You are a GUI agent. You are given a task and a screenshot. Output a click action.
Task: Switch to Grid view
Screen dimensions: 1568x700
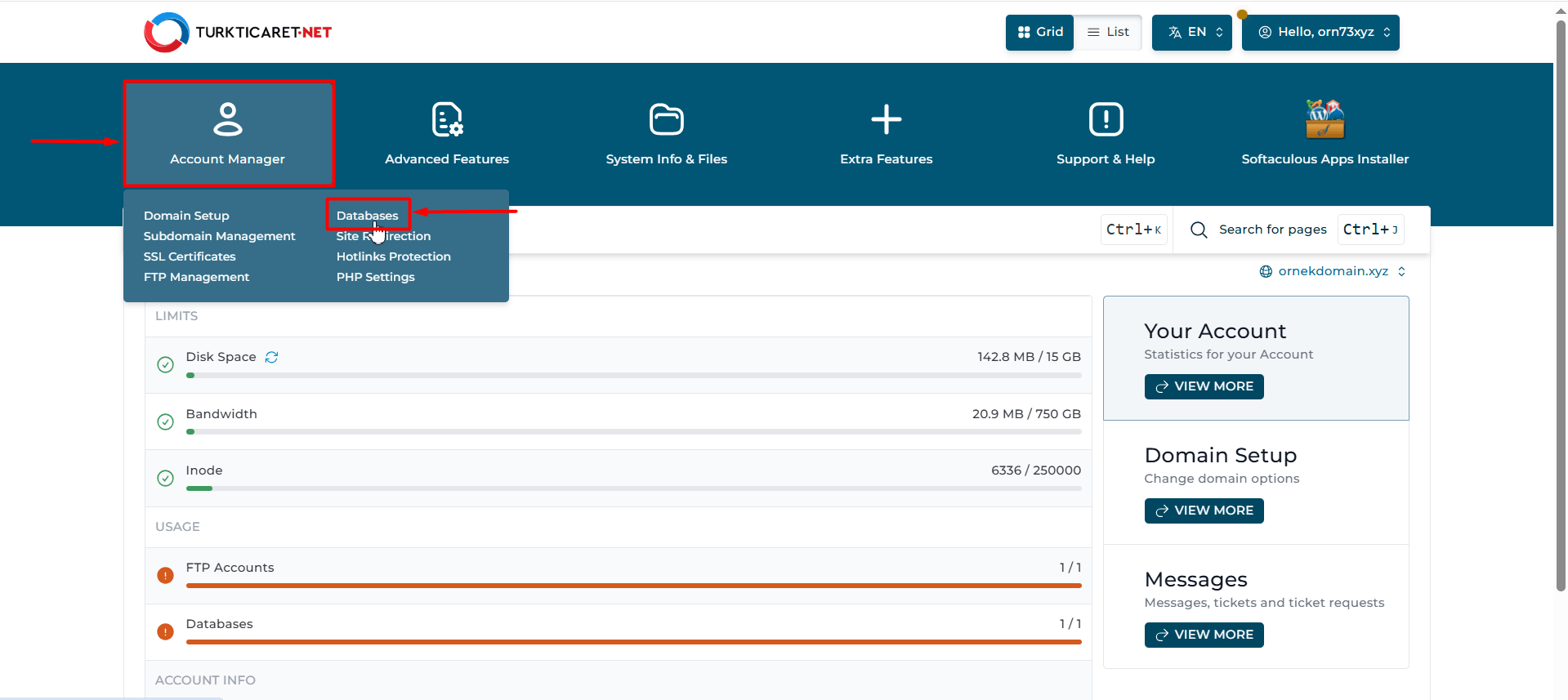(x=1039, y=32)
